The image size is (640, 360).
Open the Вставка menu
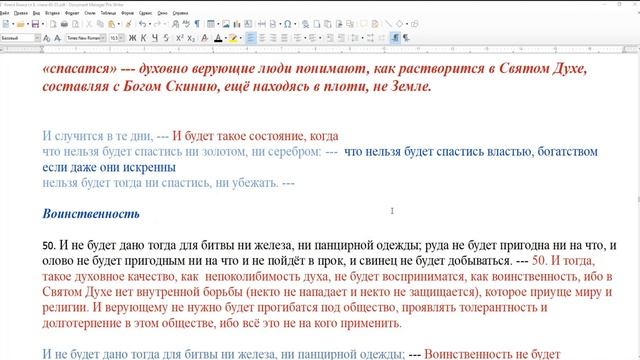[x=52, y=13]
